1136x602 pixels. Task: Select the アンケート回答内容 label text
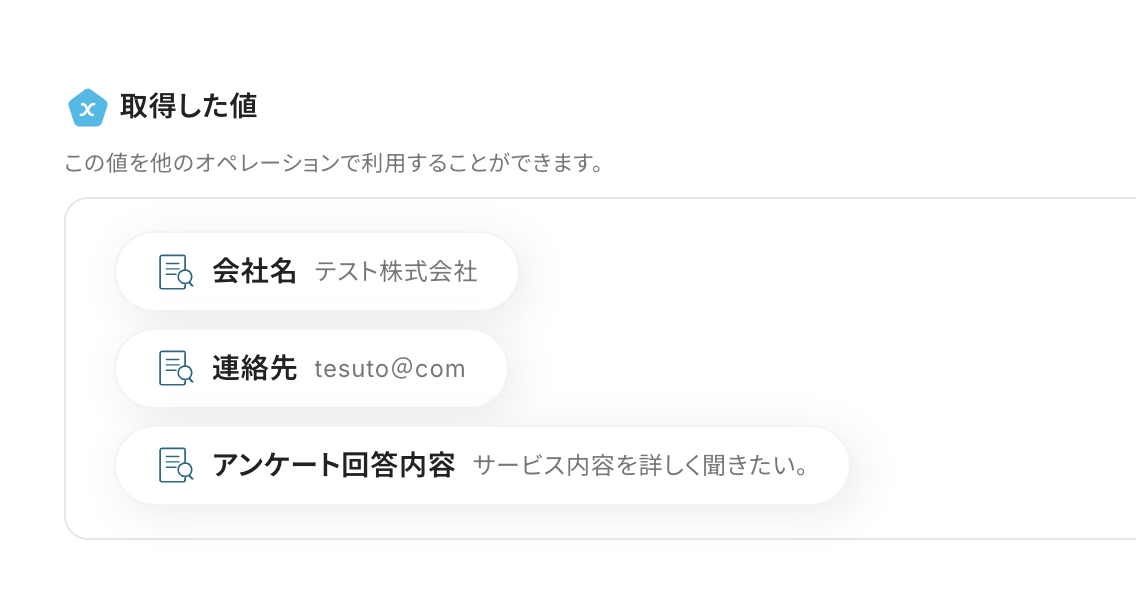pos(333,466)
